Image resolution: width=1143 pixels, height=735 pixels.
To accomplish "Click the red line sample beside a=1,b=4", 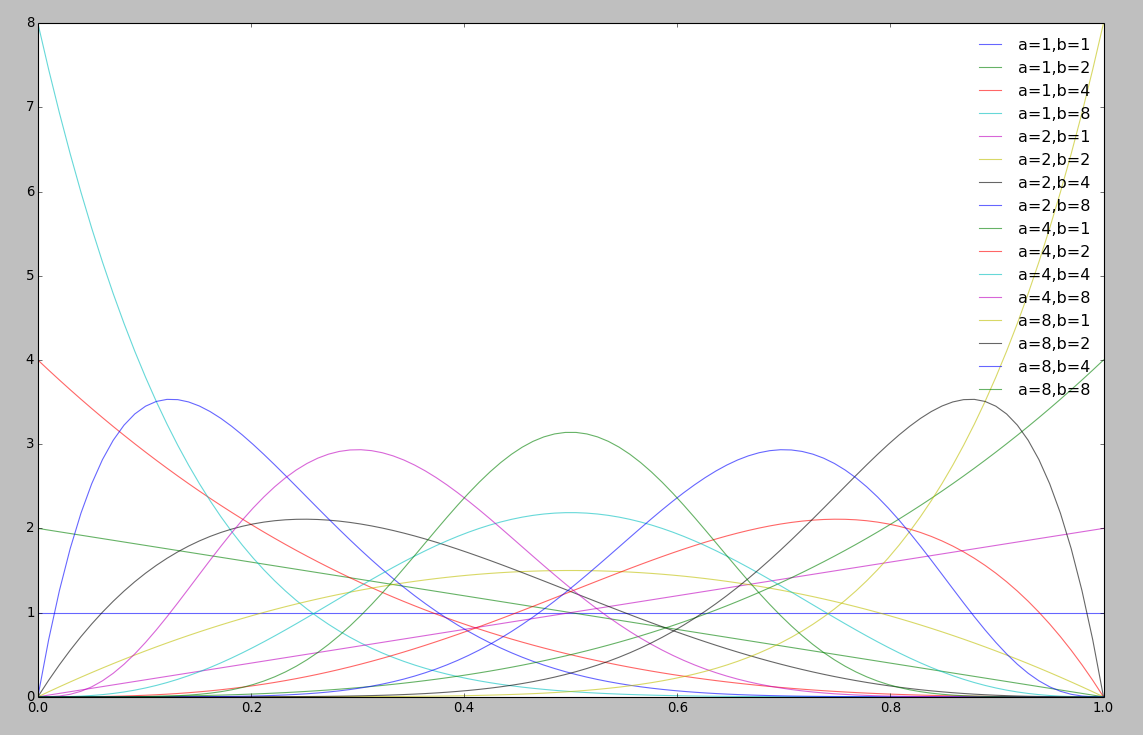I will (x=990, y=90).
